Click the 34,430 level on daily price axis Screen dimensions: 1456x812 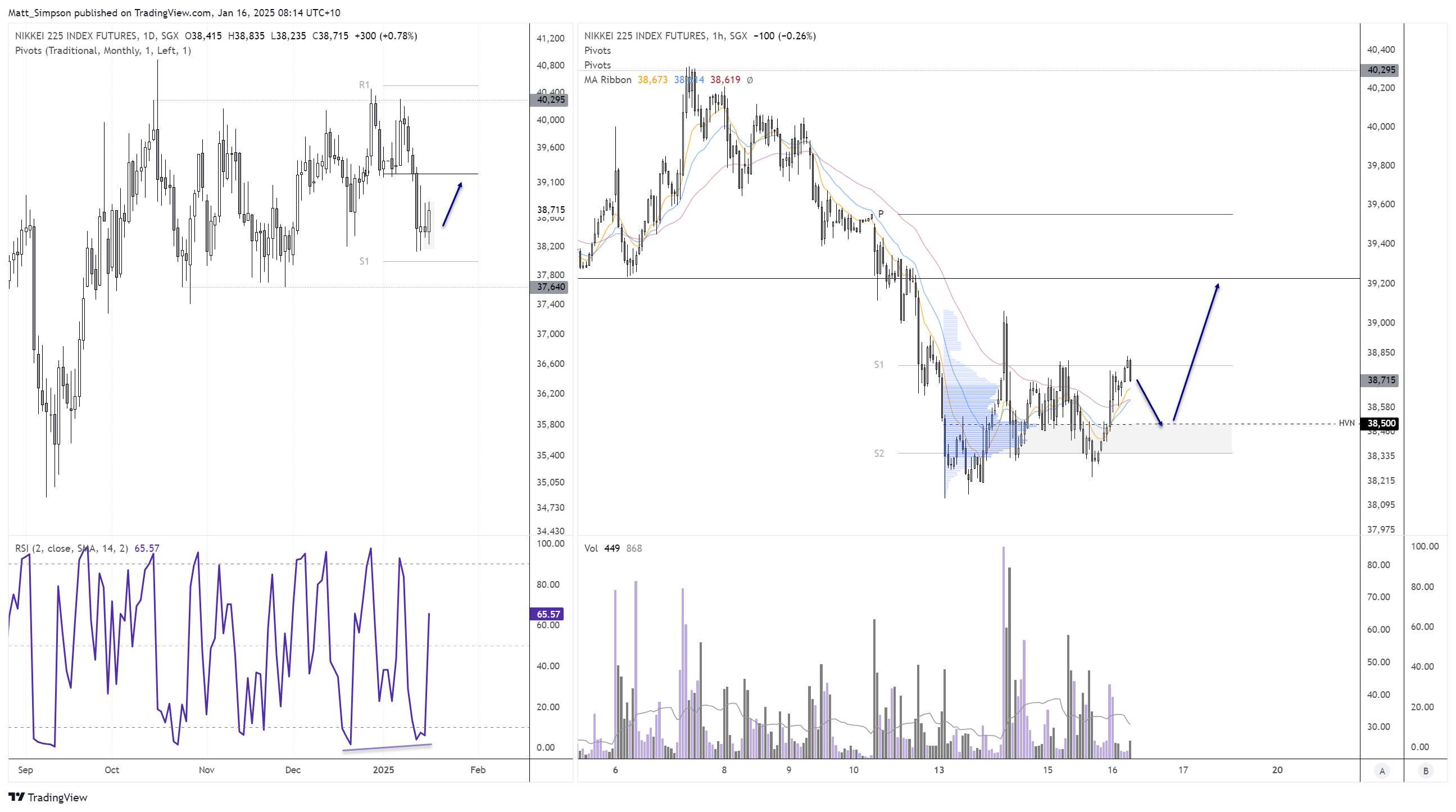click(x=550, y=530)
